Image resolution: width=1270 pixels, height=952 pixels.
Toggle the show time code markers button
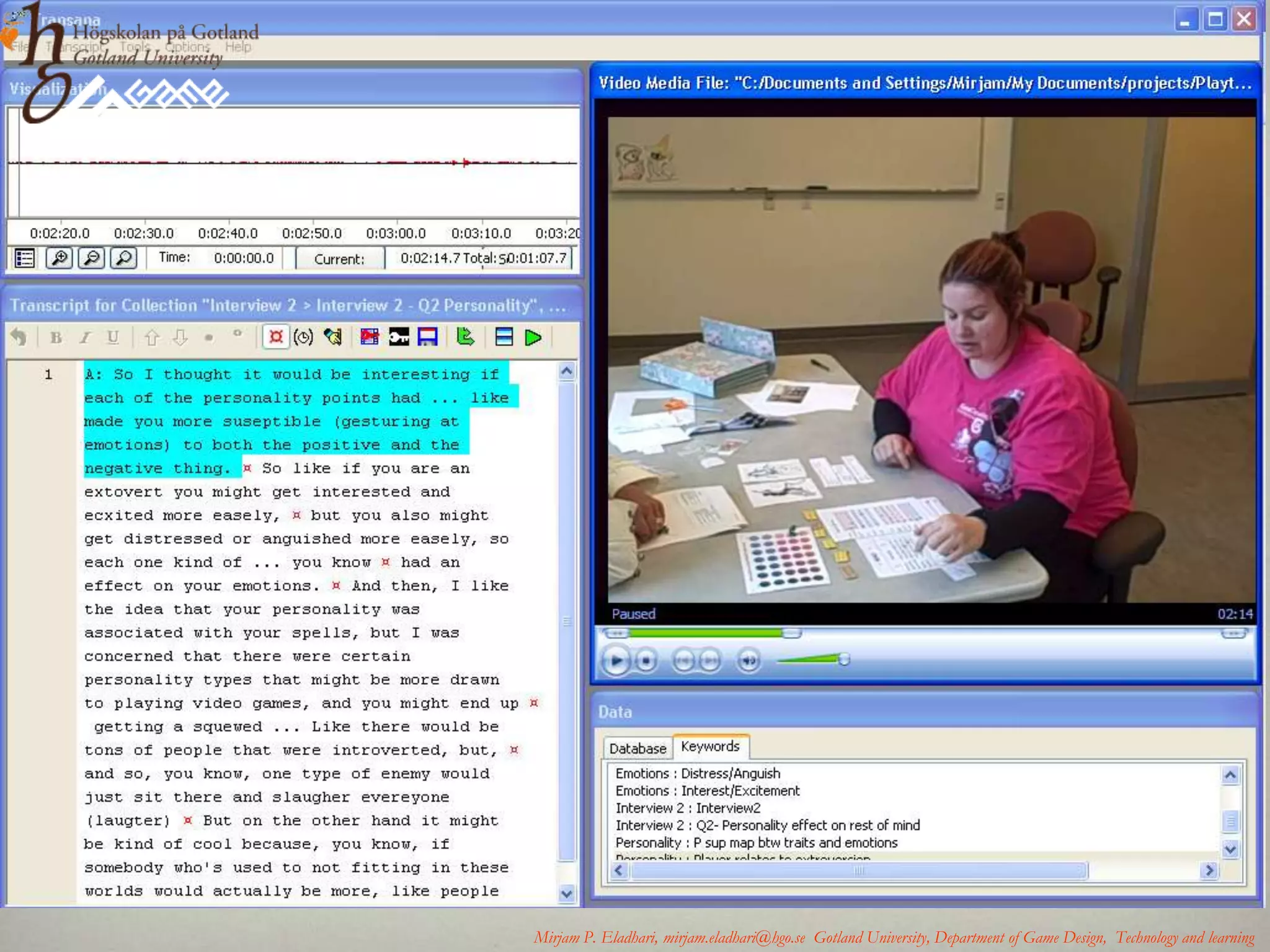pyautogui.click(x=275, y=337)
